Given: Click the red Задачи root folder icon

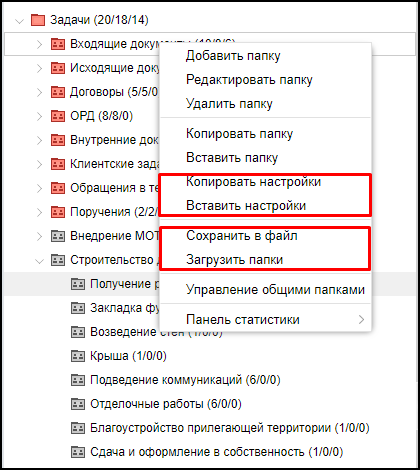Looking at the screenshot, I should pyautogui.click(x=38, y=20).
